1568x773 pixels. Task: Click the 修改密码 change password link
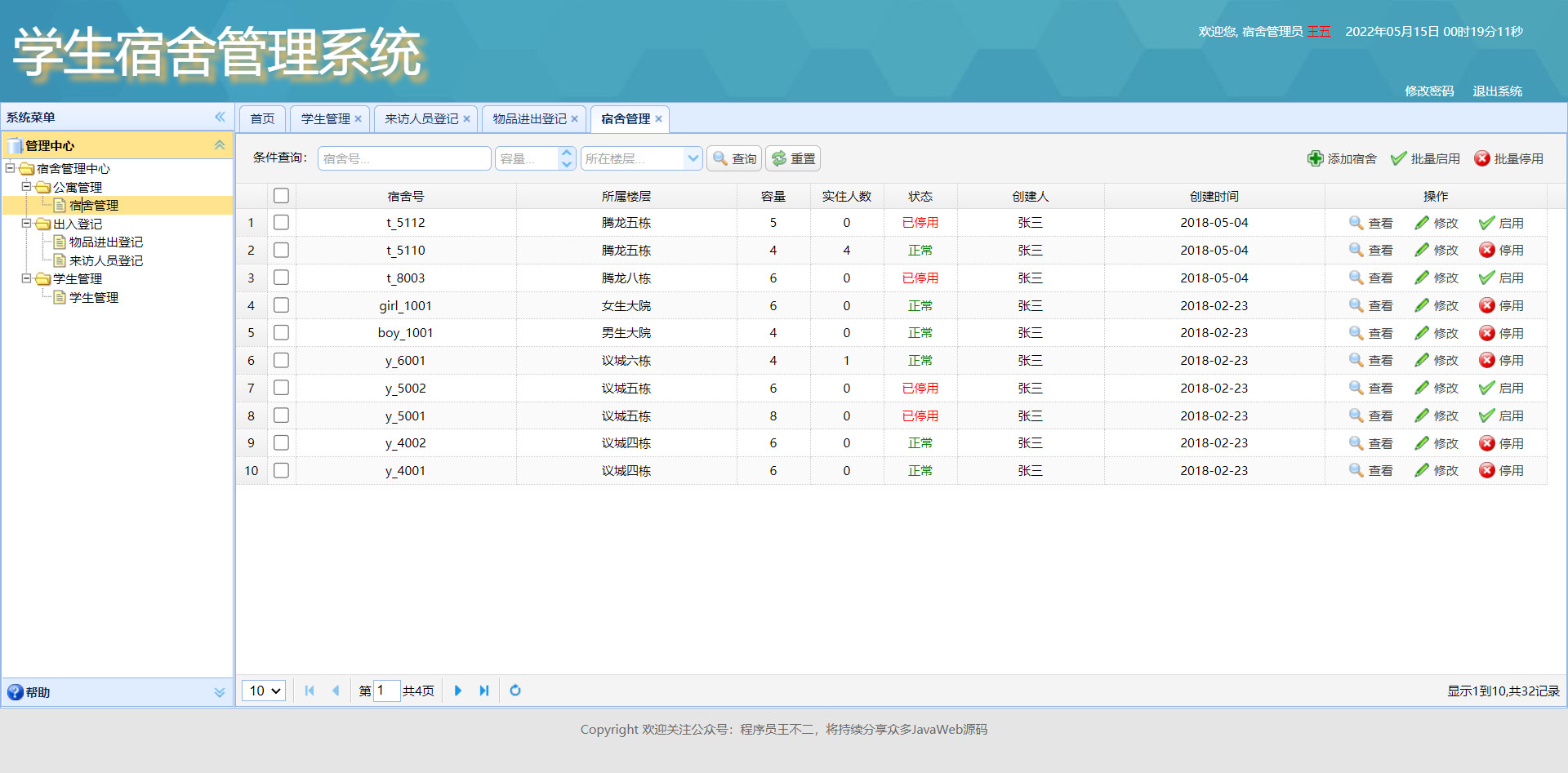[1428, 91]
